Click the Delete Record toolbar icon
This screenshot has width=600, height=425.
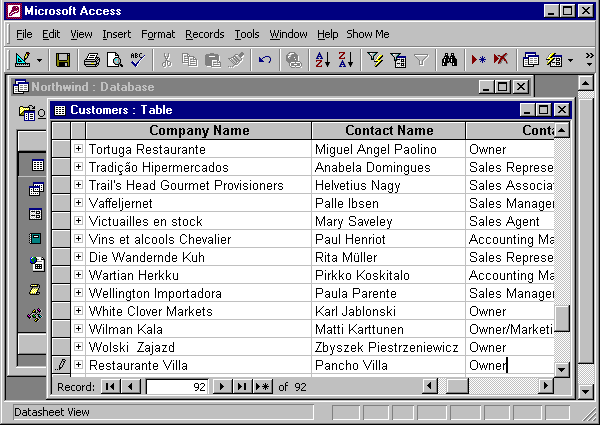click(x=501, y=61)
